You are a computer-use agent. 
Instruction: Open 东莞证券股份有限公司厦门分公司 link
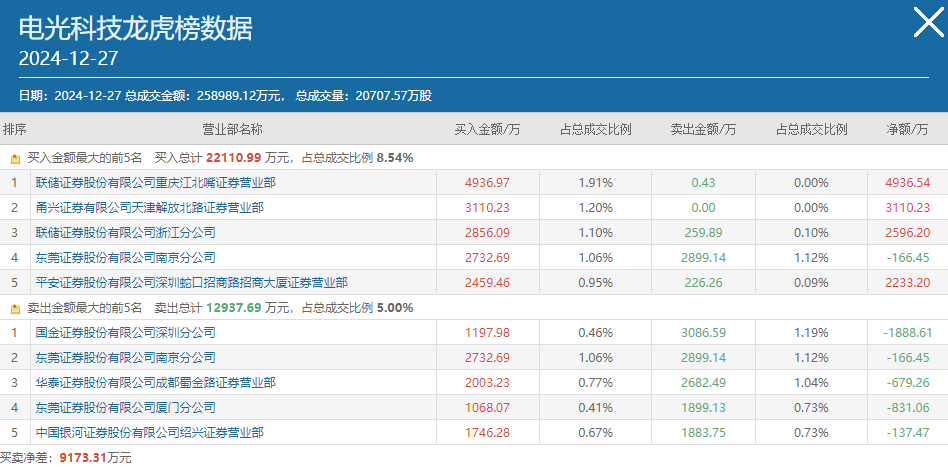click(x=126, y=408)
